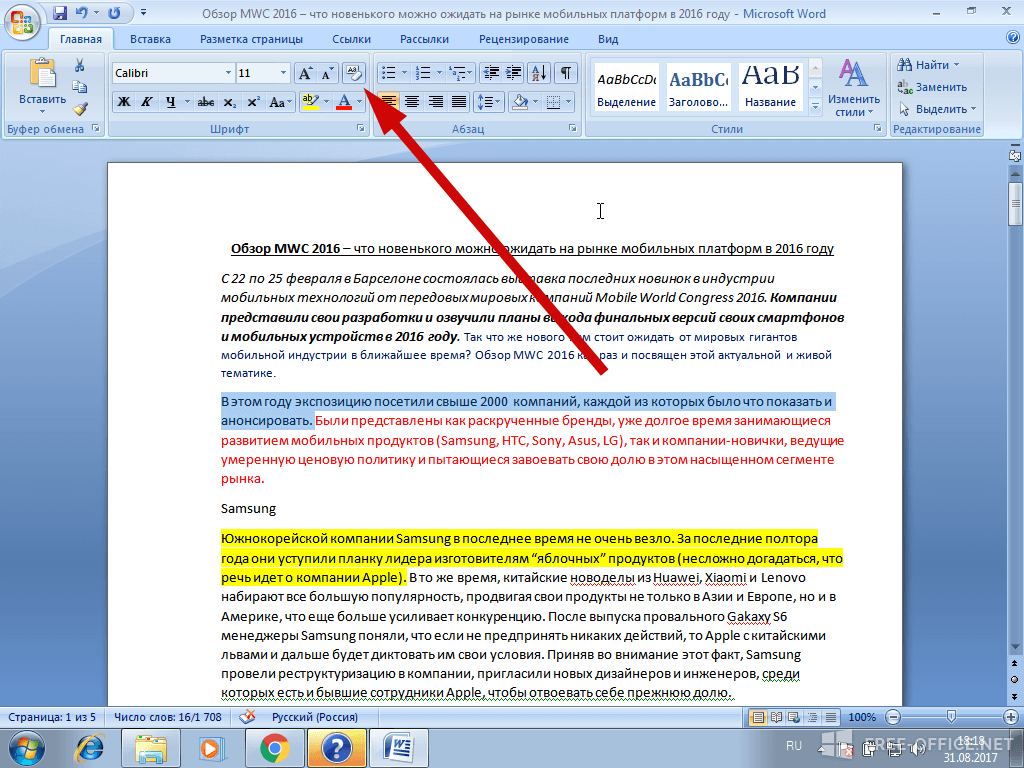Clear formatting with the eraser icon
Screen dimensions: 1024x768
pyautogui.click(x=353, y=73)
